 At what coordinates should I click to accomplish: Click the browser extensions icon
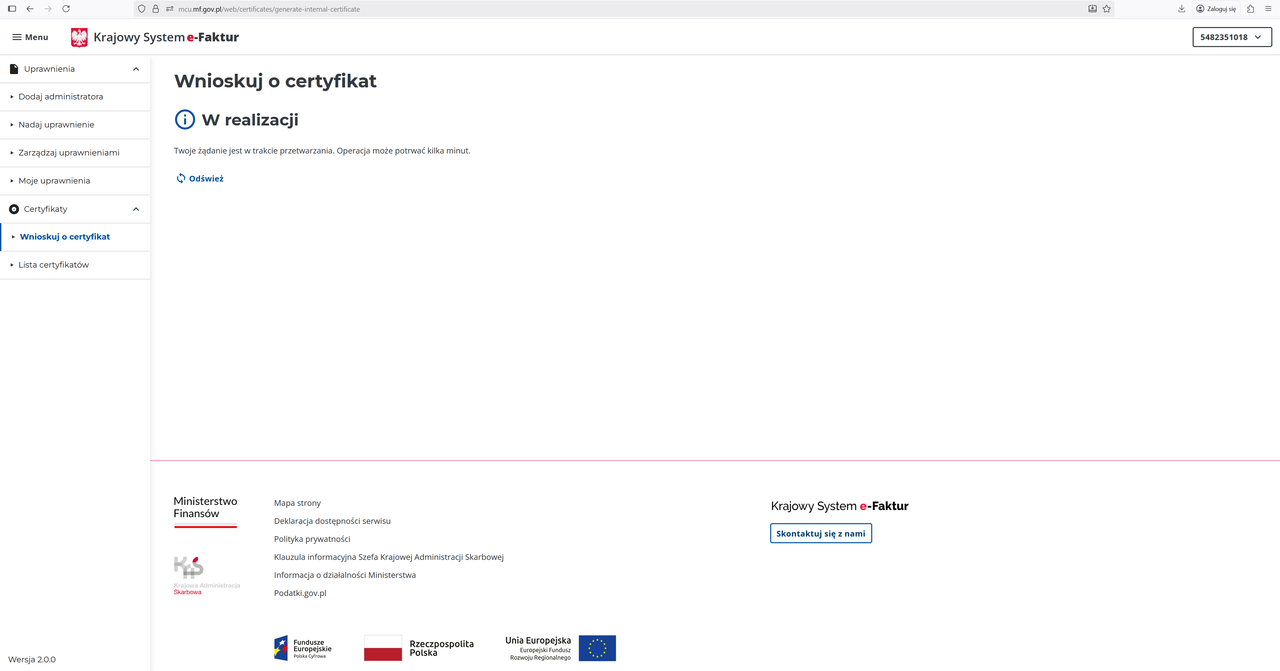point(1250,9)
